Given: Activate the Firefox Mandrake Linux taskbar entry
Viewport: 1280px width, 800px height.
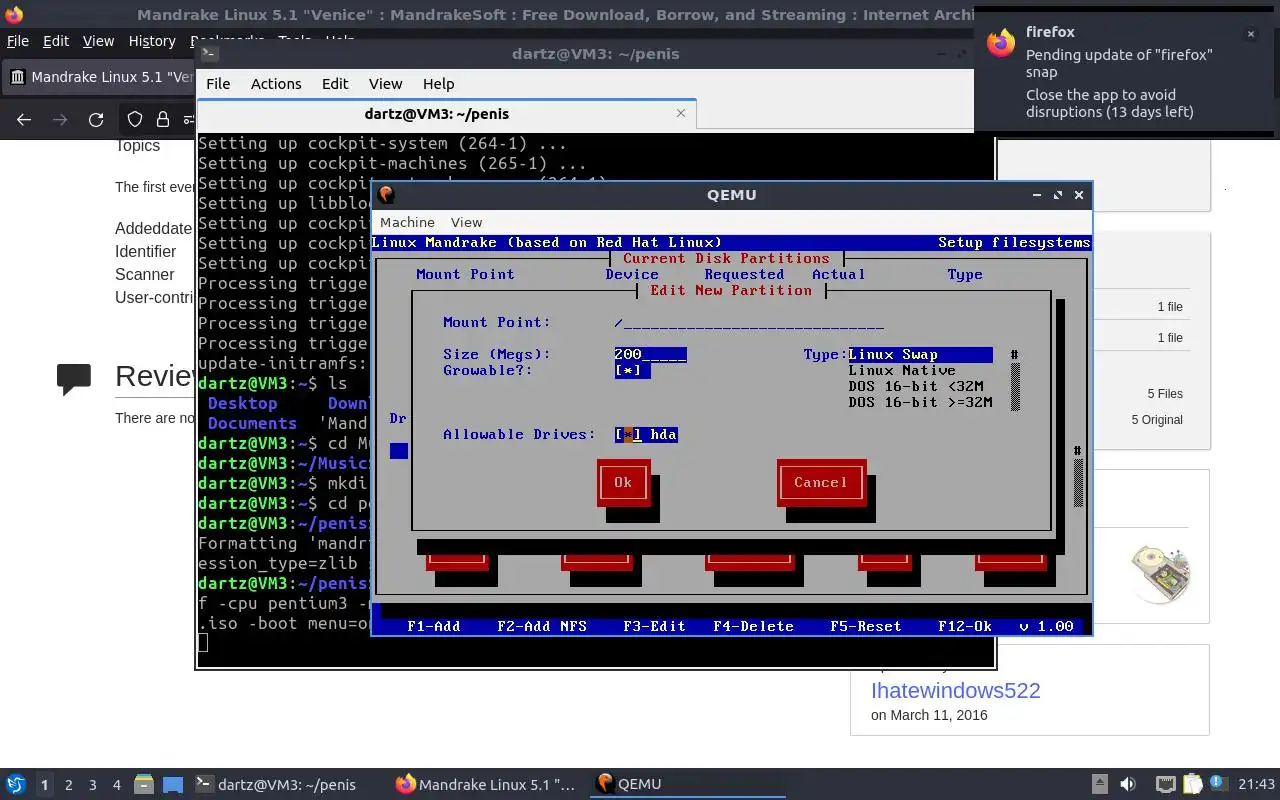Looking at the screenshot, I should (486, 784).
